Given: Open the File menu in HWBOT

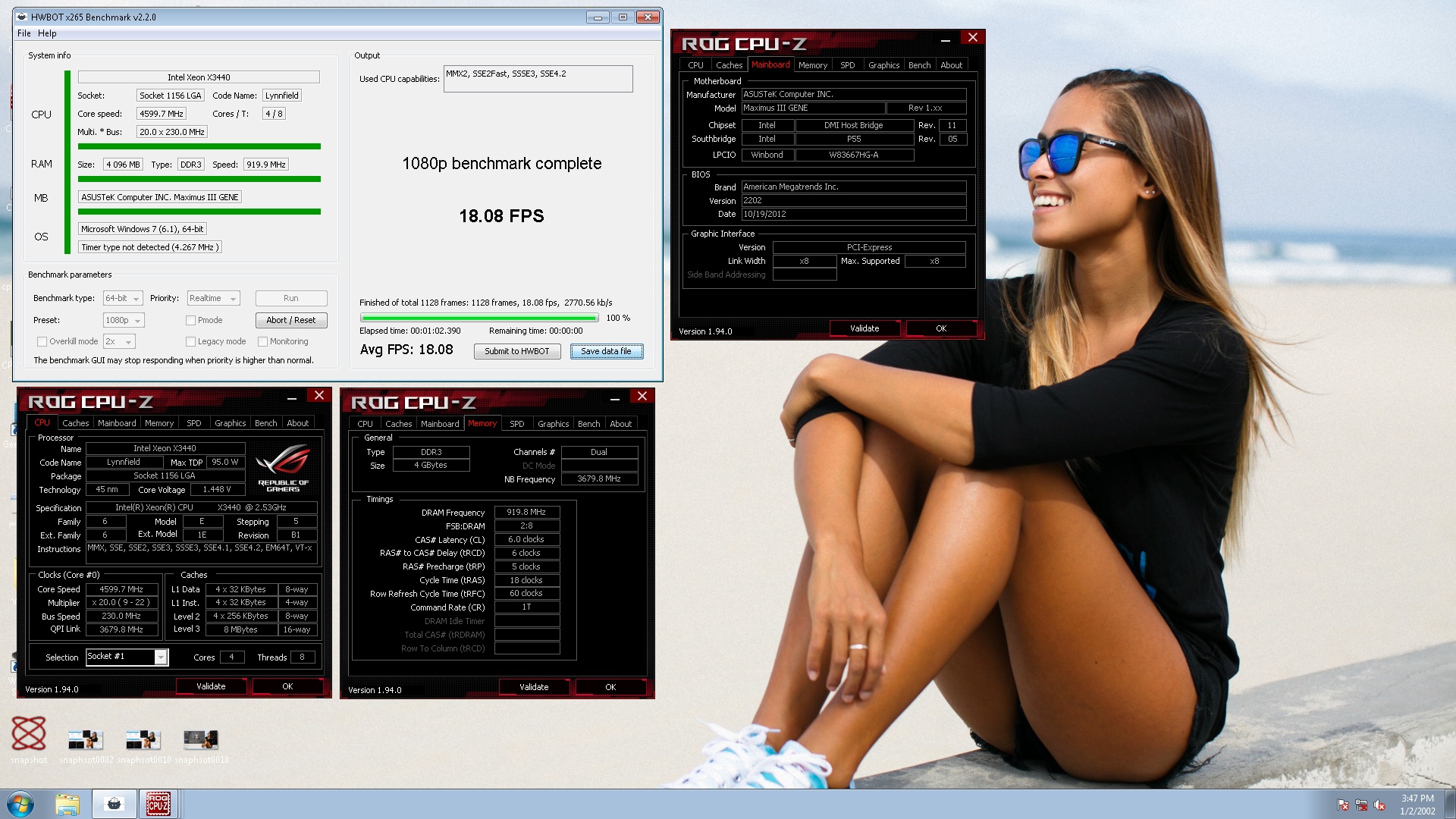Looking at the screenshot, I should coord(24,33).
